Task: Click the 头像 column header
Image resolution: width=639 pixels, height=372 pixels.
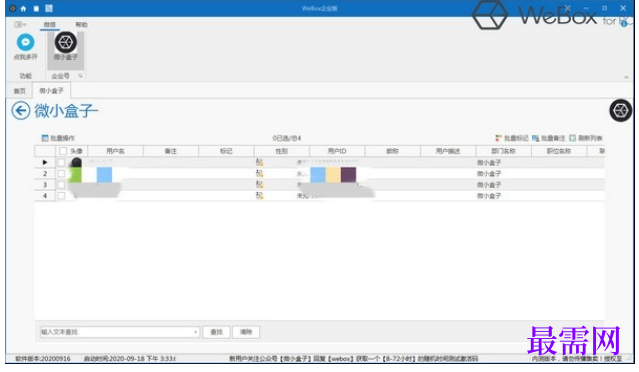Action: coord(76,151)
